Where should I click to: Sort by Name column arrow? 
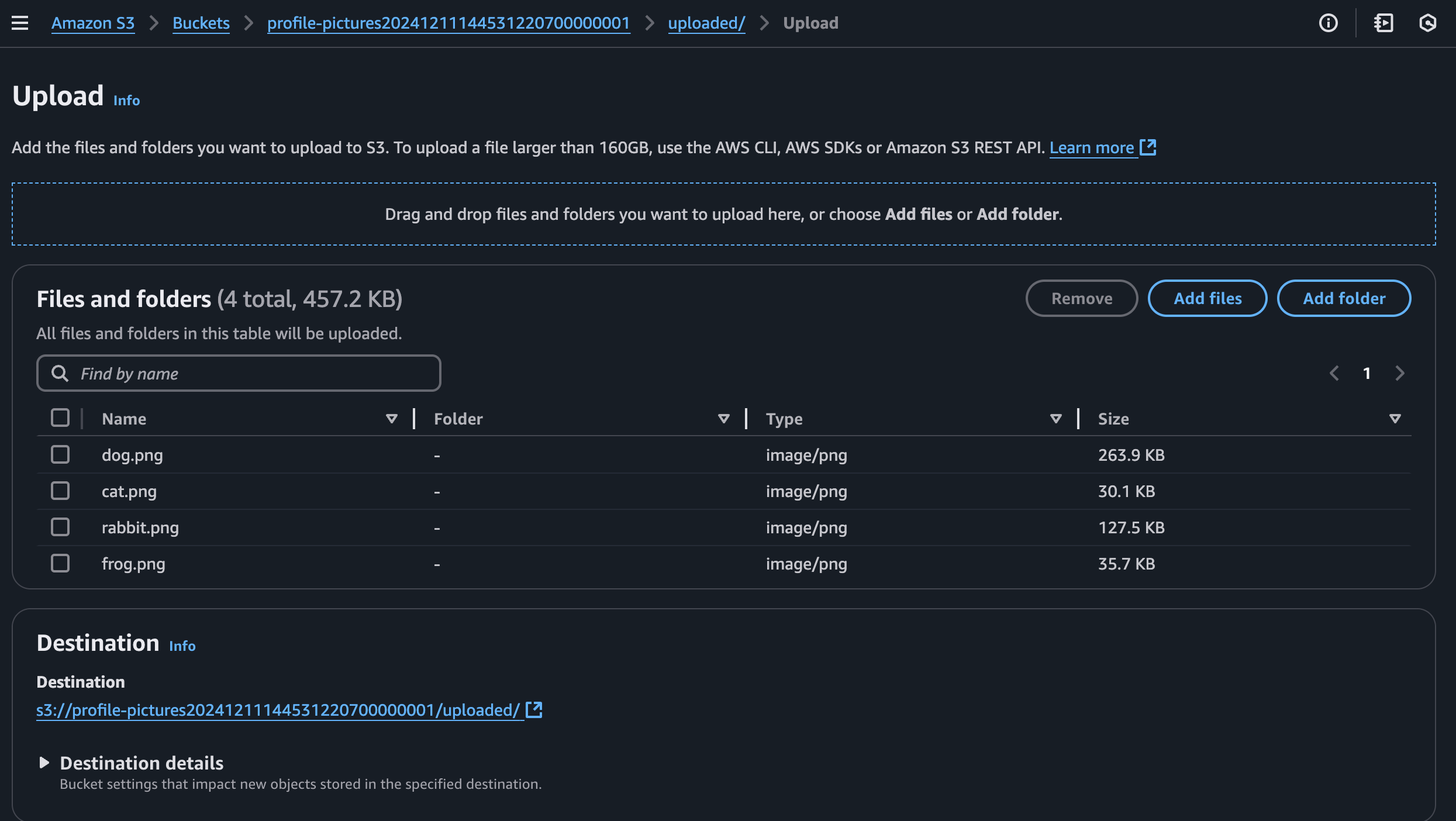392,419
